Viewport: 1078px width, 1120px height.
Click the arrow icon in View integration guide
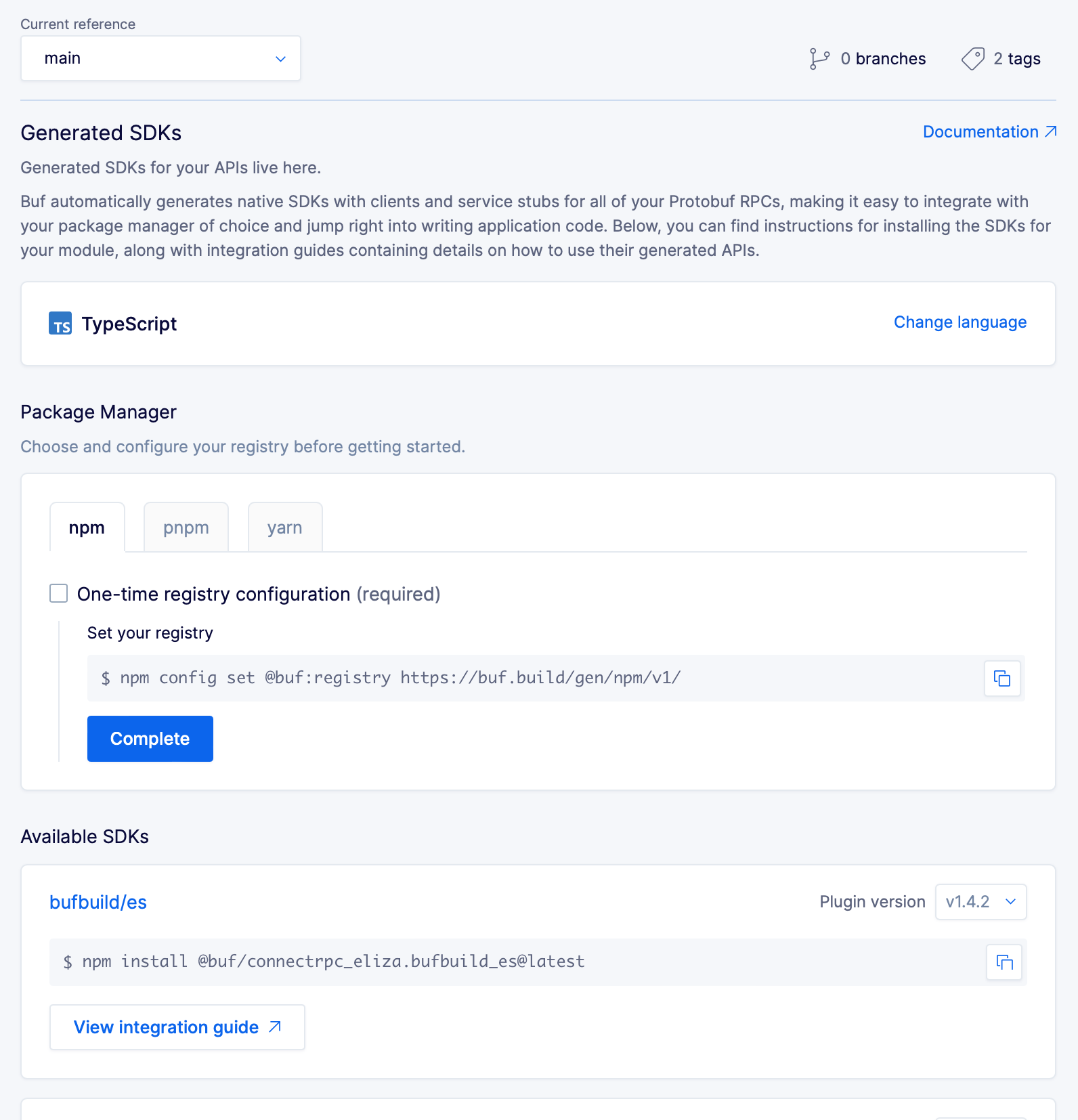pos(275,1027)
